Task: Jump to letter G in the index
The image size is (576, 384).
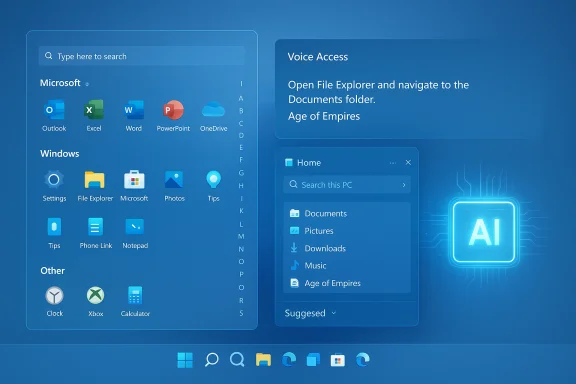Action: point(241,173)
